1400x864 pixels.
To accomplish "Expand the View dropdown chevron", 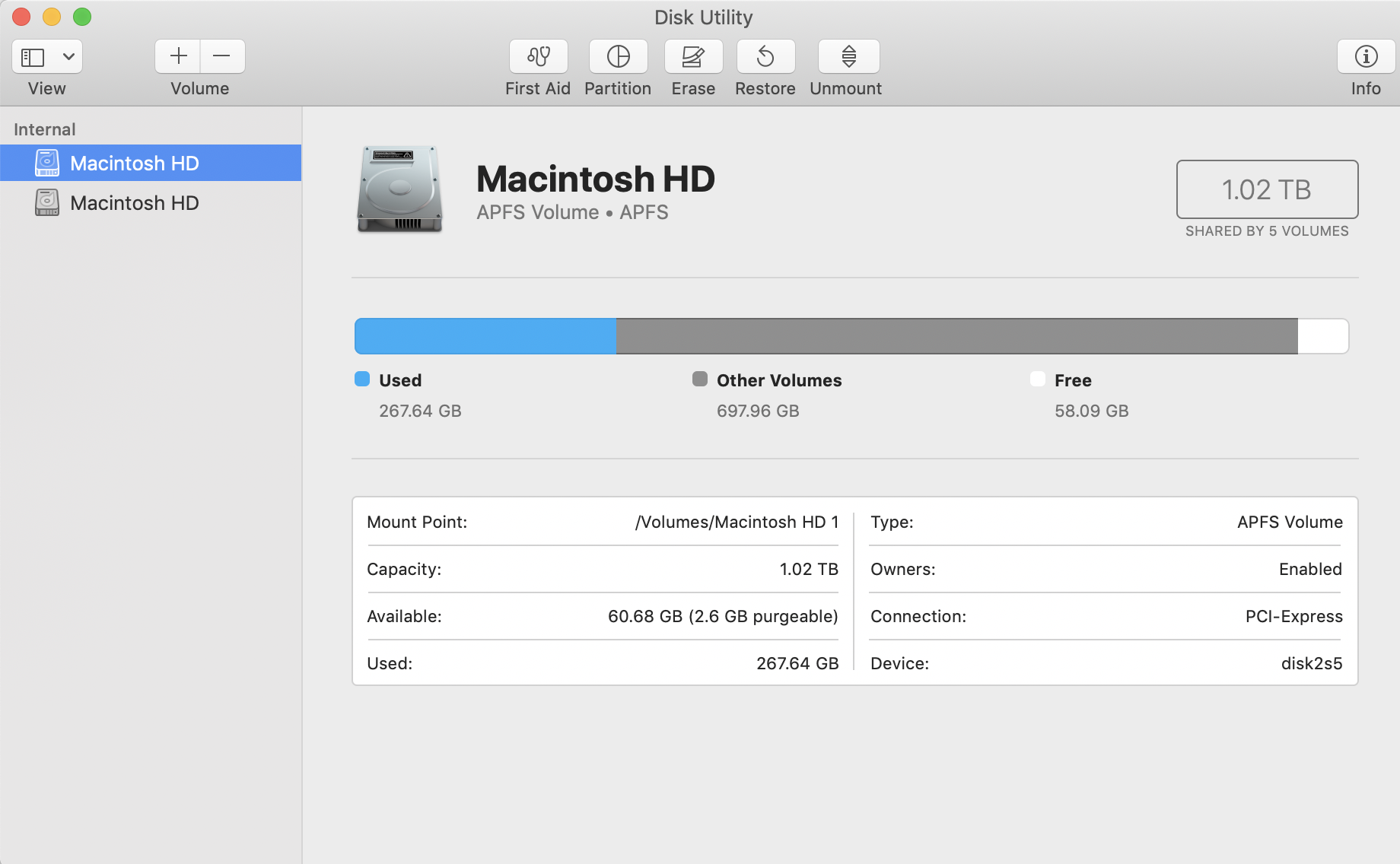I will [x=68, y=56].
